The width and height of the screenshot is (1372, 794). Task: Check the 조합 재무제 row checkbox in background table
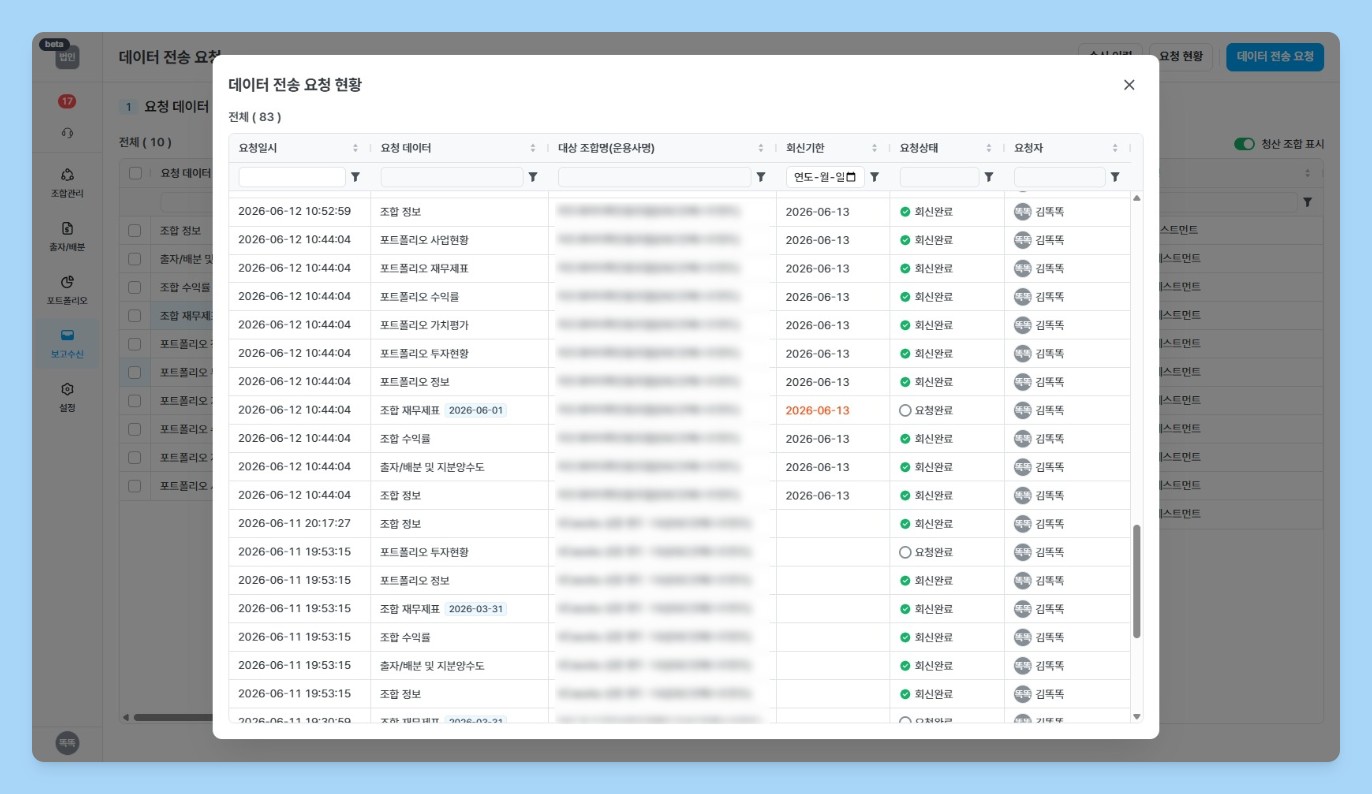(135, 315)
